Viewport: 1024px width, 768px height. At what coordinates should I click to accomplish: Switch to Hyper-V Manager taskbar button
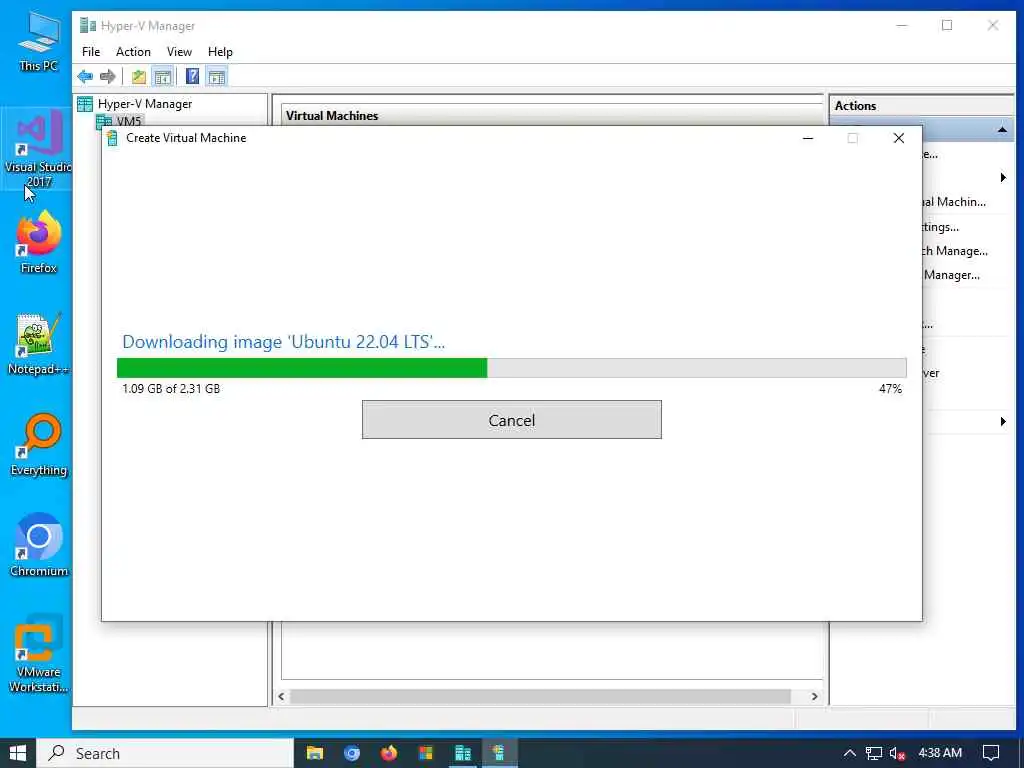click(463, 753)
